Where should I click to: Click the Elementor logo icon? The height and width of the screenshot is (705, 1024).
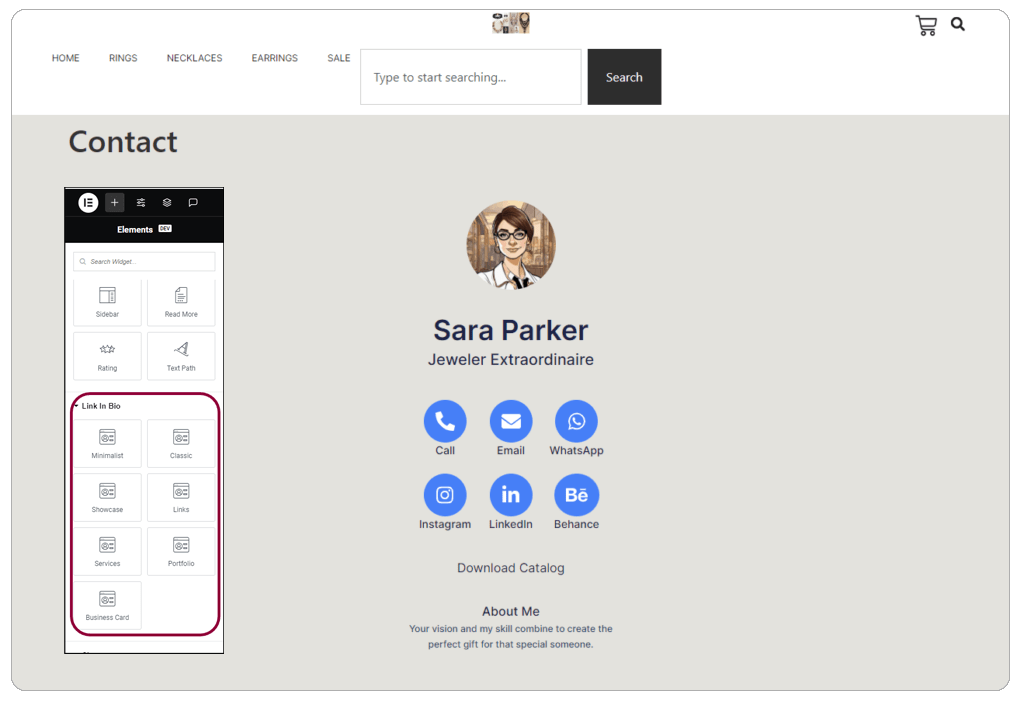(88, 202)
